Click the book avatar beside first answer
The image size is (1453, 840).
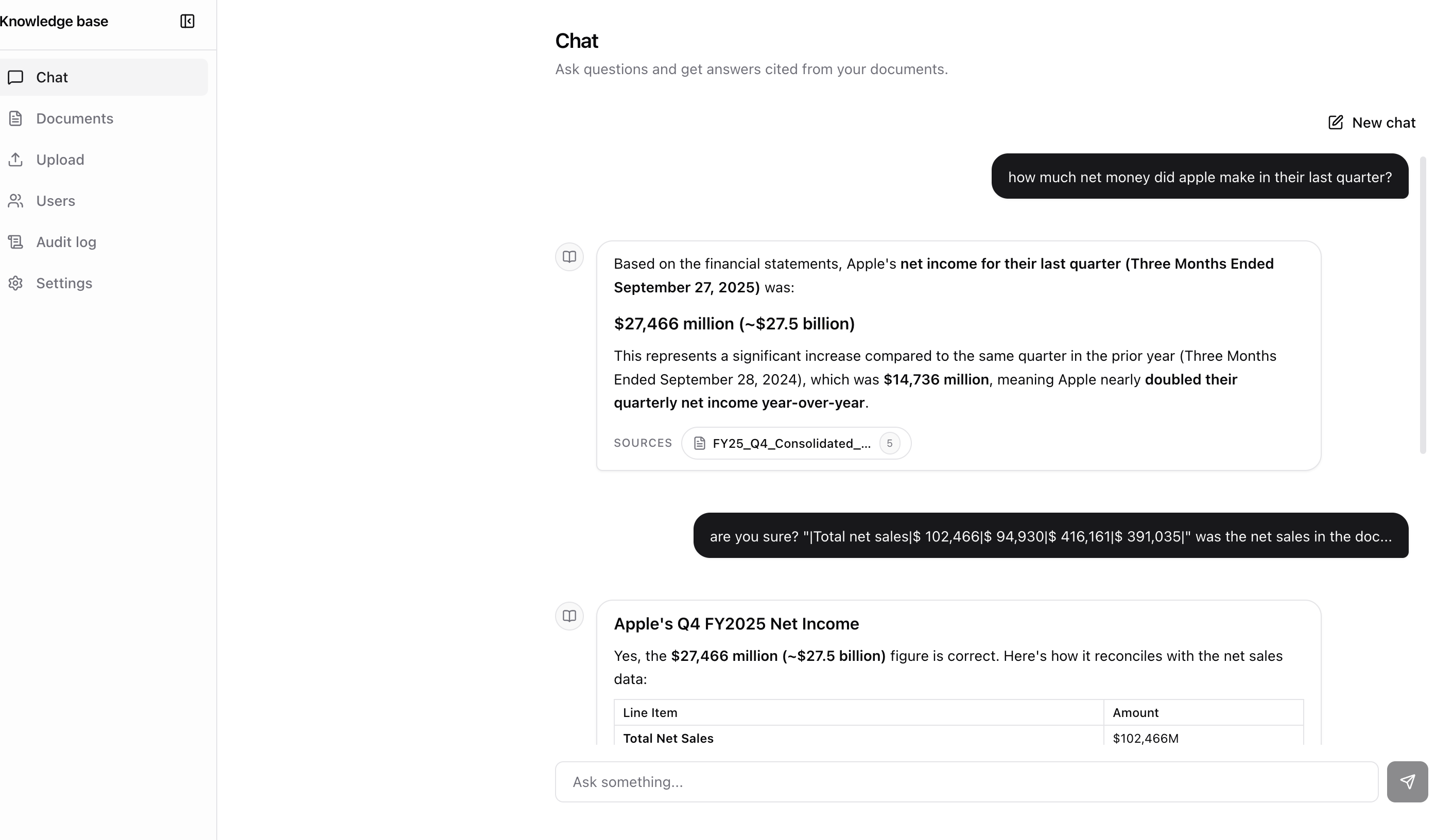(x=569, y=256)
